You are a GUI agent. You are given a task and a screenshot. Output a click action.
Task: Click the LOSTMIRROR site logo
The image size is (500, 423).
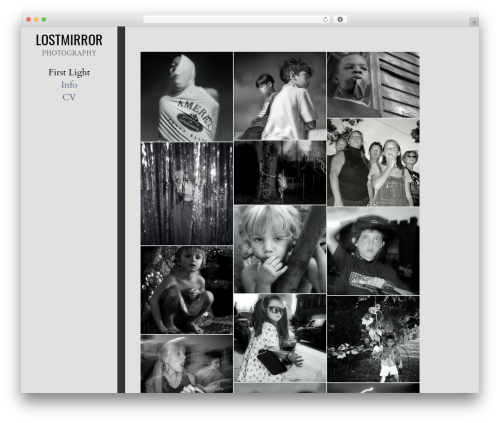[x=69, y=40]
